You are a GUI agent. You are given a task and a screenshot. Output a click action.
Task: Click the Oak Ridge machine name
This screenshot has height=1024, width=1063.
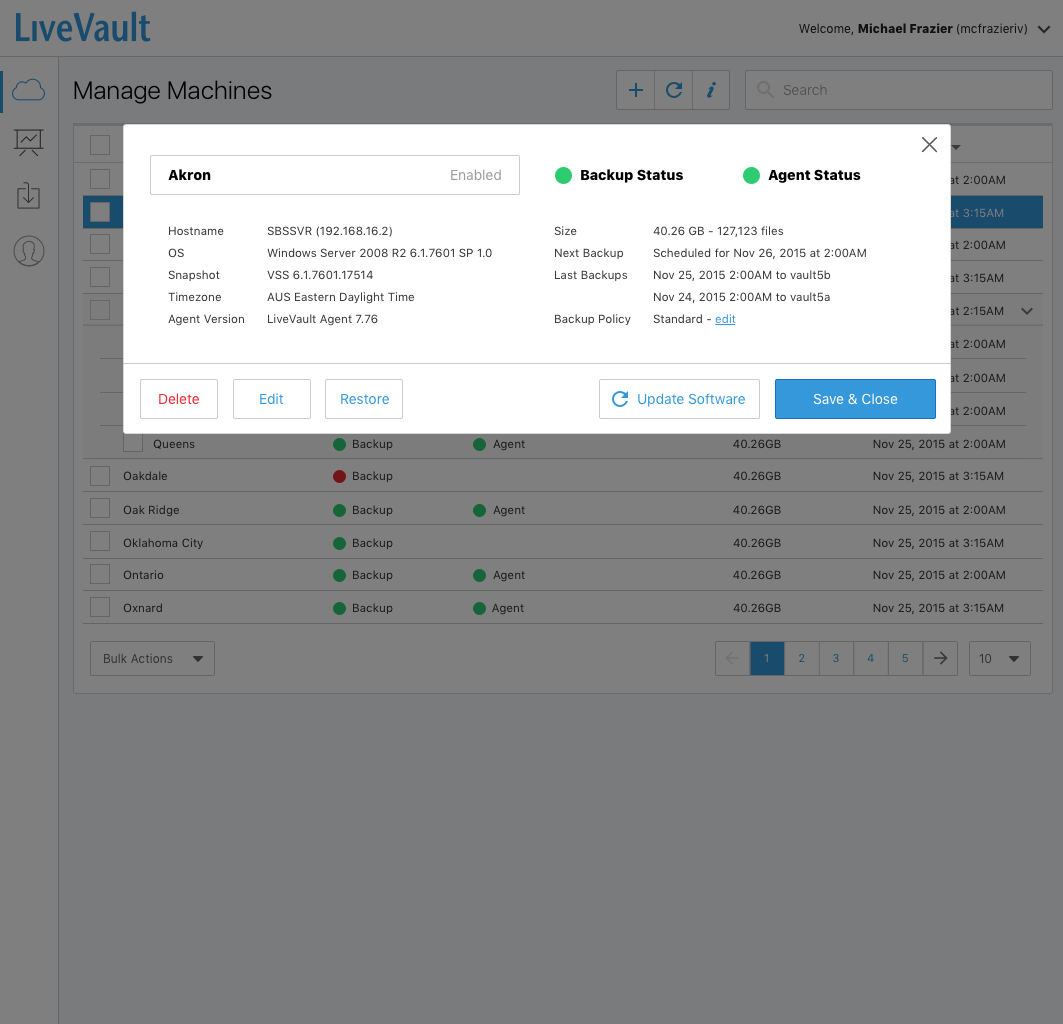151,510
